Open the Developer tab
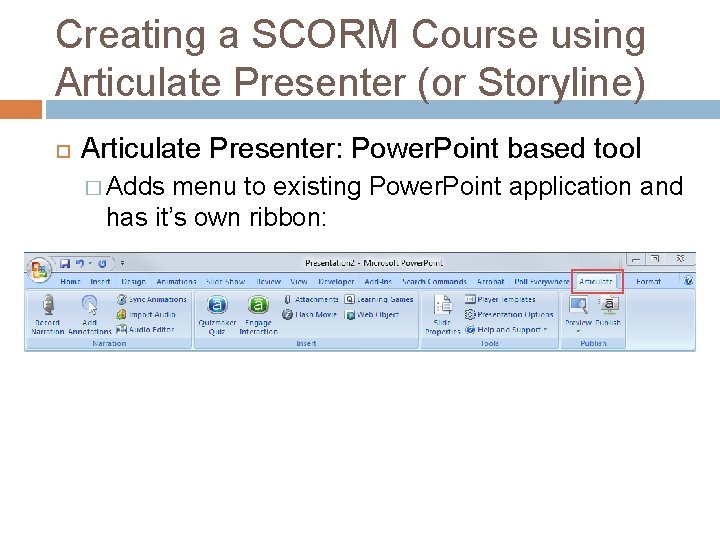720x540 pixels. [336, 281]
